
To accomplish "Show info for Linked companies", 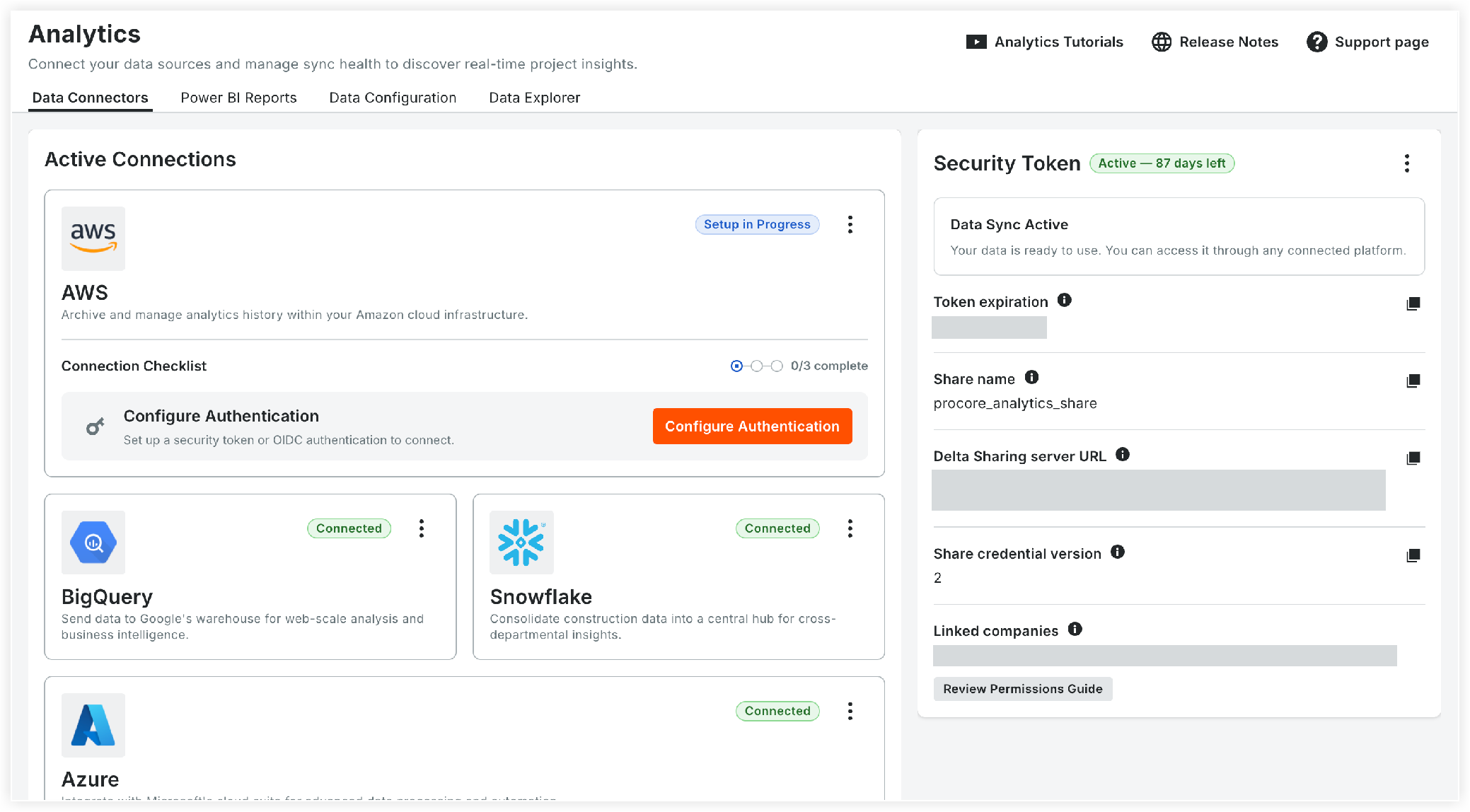I will coord(1075,629).
